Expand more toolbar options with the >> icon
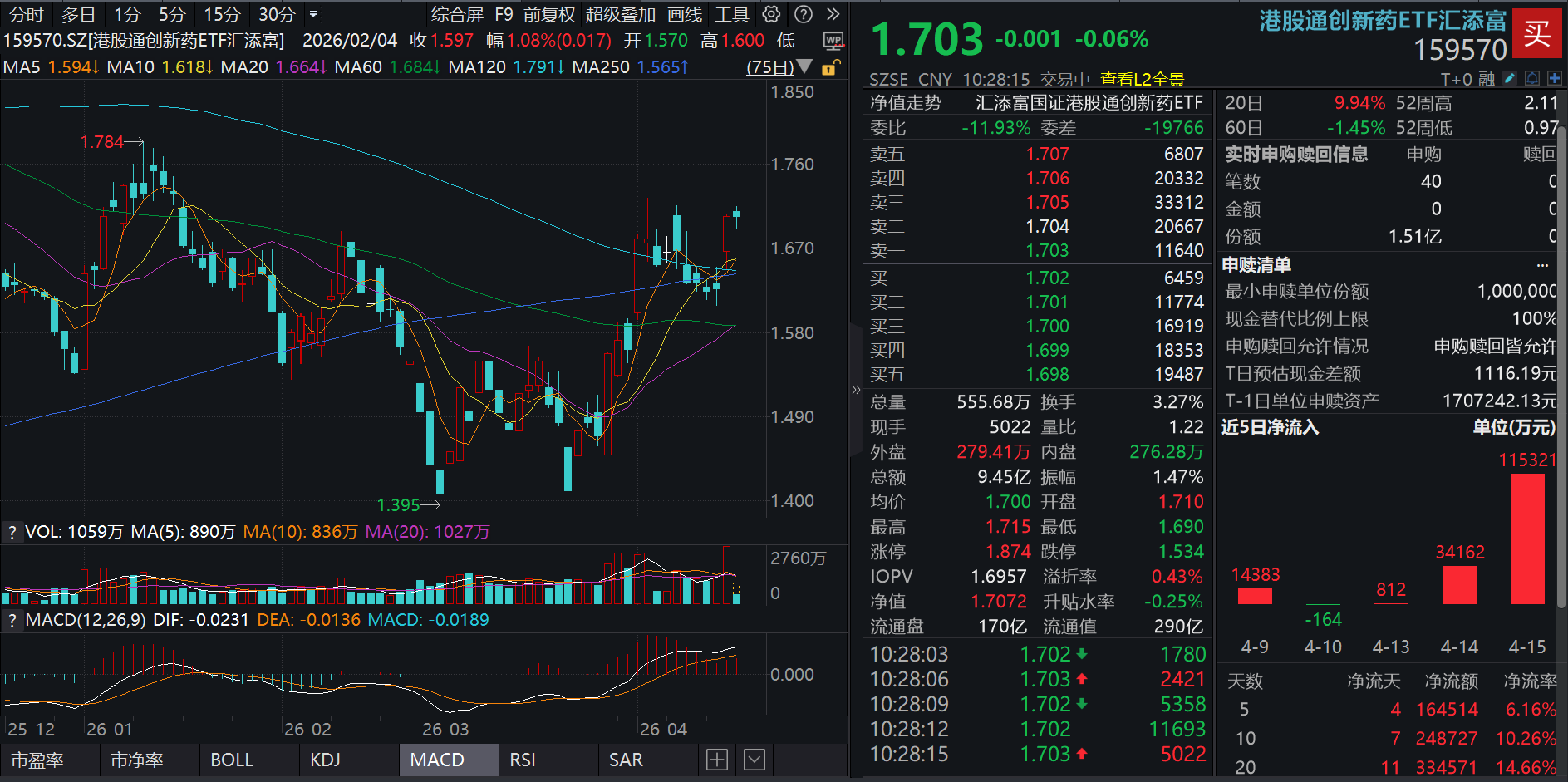The height and width of the screenshot is (782, 1568). tap(833, 13)
